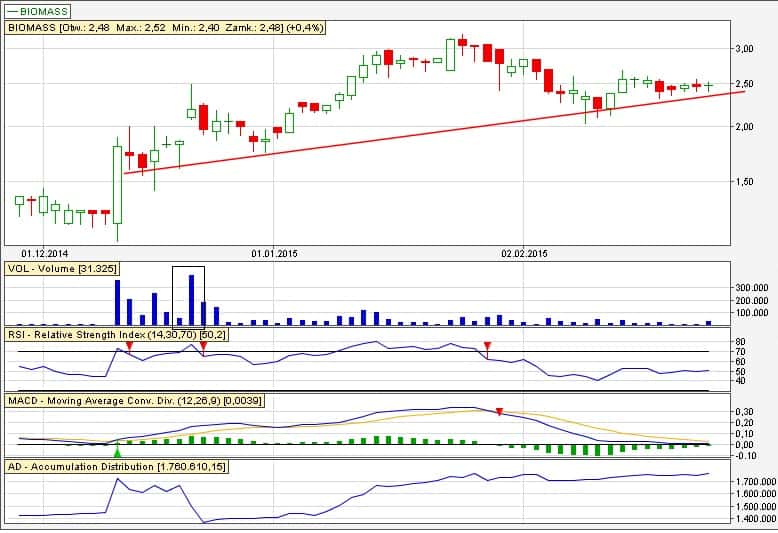Image resolution: width=778 pixels, height=533 pixels.
Task: Click the 01.01.2015 date axis label
Action: (274, 253)
